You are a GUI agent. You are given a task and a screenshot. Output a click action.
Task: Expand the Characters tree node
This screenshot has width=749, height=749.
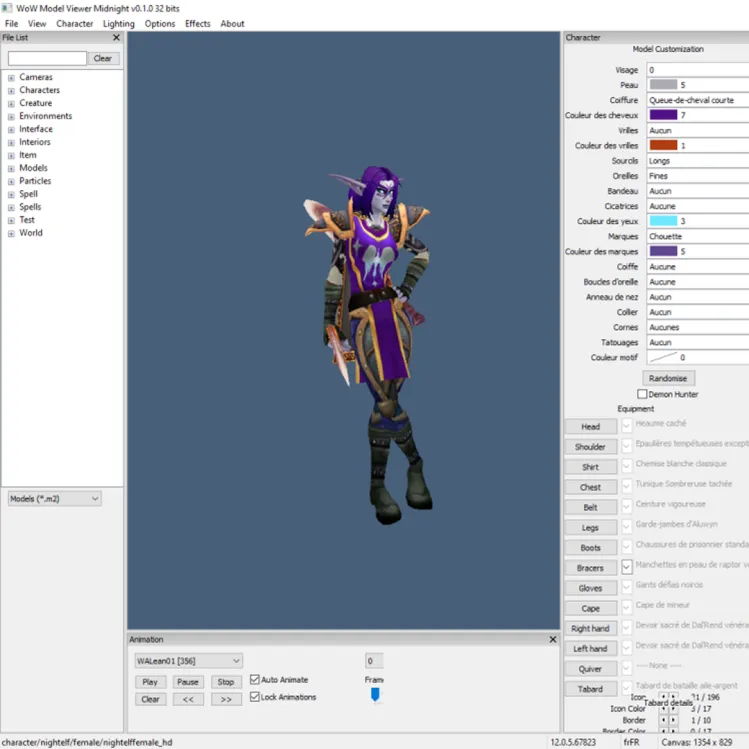[x=11, y=90]
